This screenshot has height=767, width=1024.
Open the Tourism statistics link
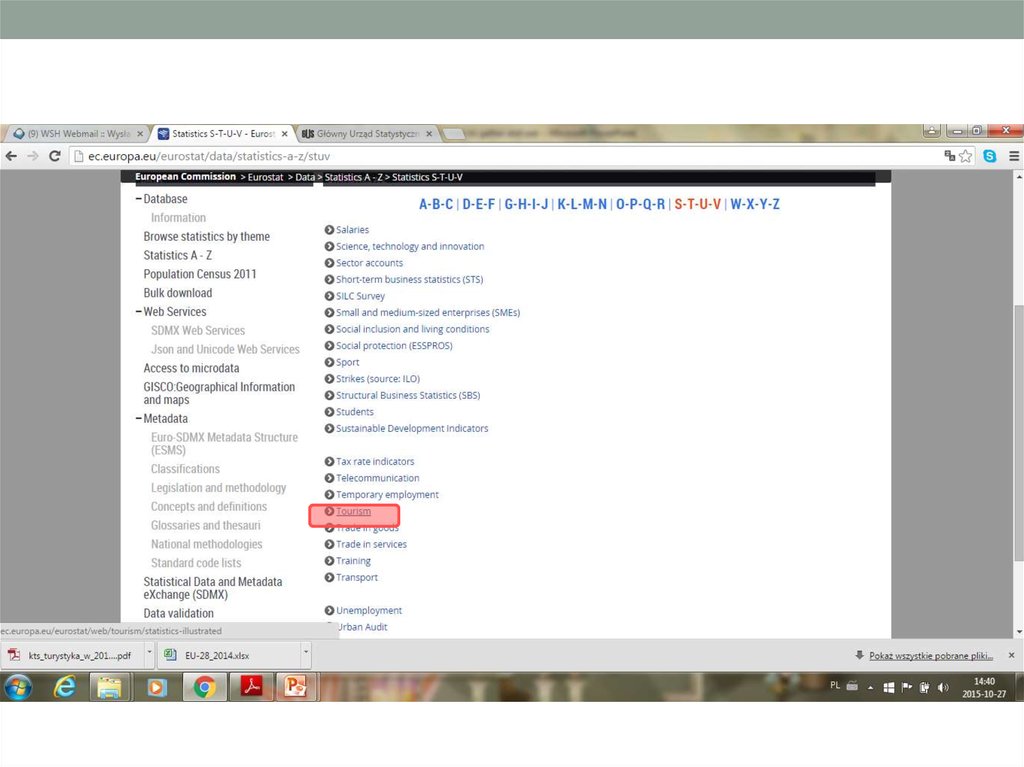[x=353, y=511]
